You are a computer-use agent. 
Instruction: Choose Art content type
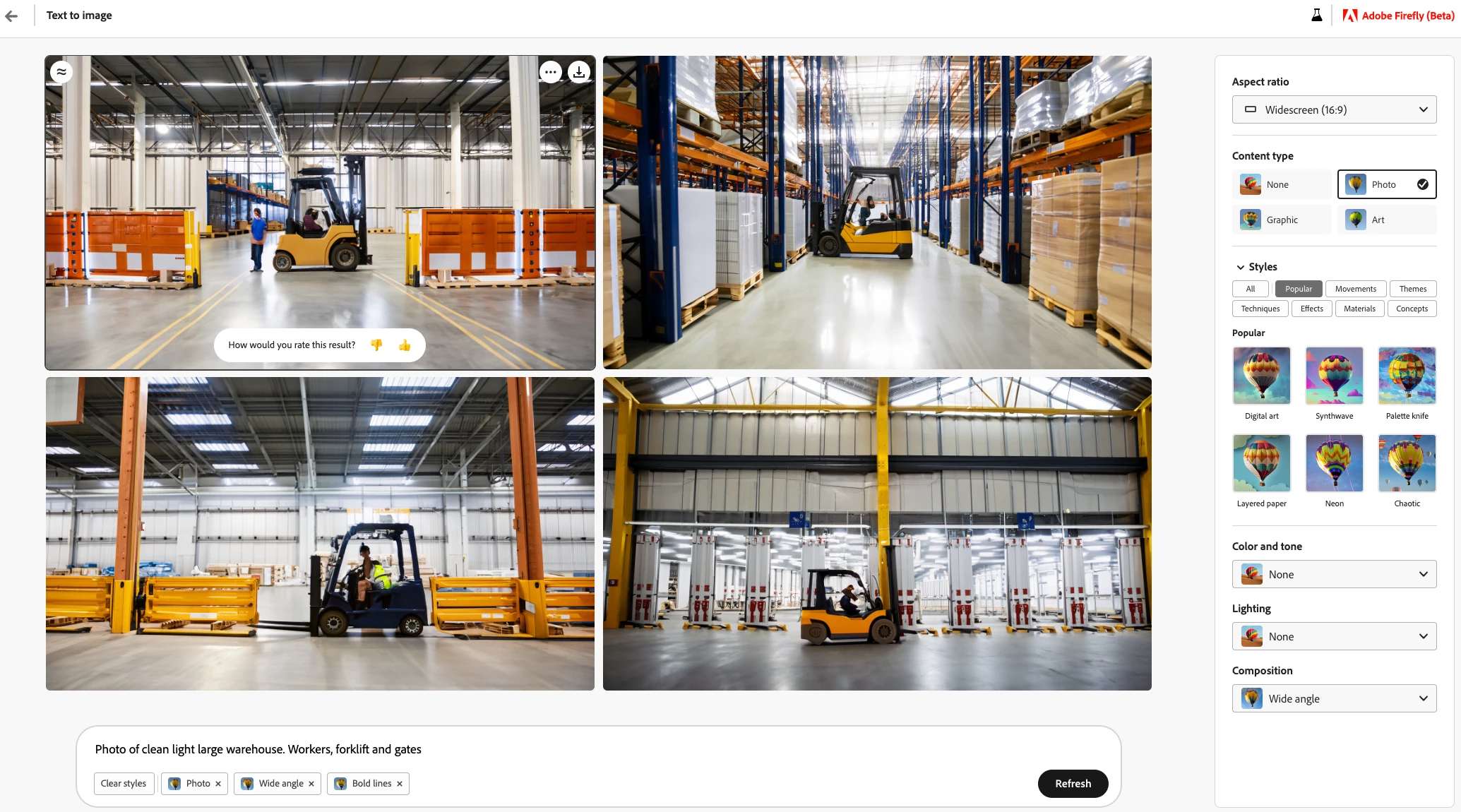(x=1387, y=220)
